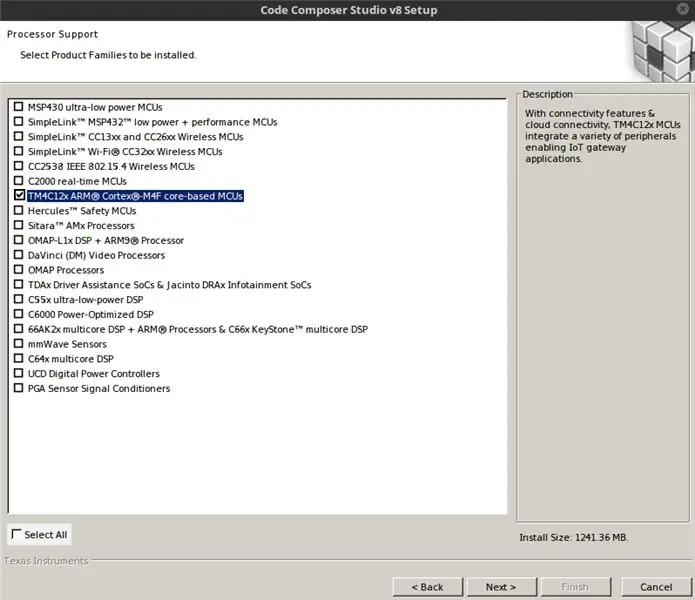
Task: Enable C2000 real-time MCUs checkbox
Action: [x=19, y=181]
